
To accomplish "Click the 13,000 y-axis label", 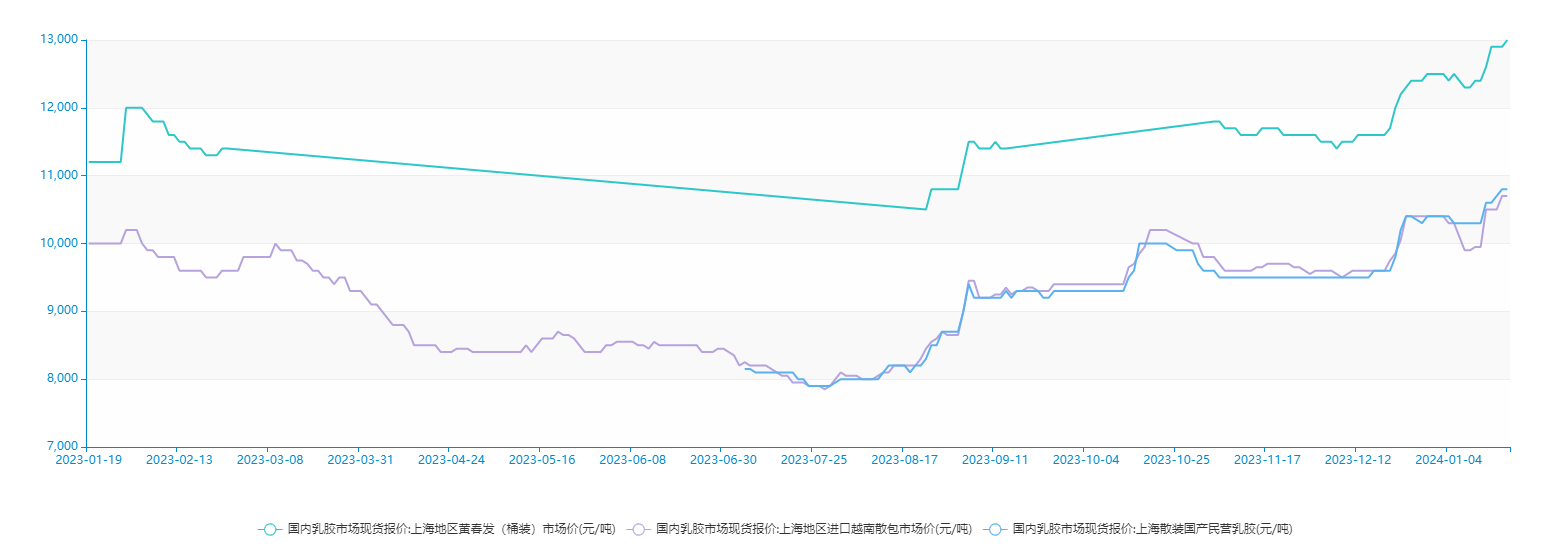I will 59,40.
